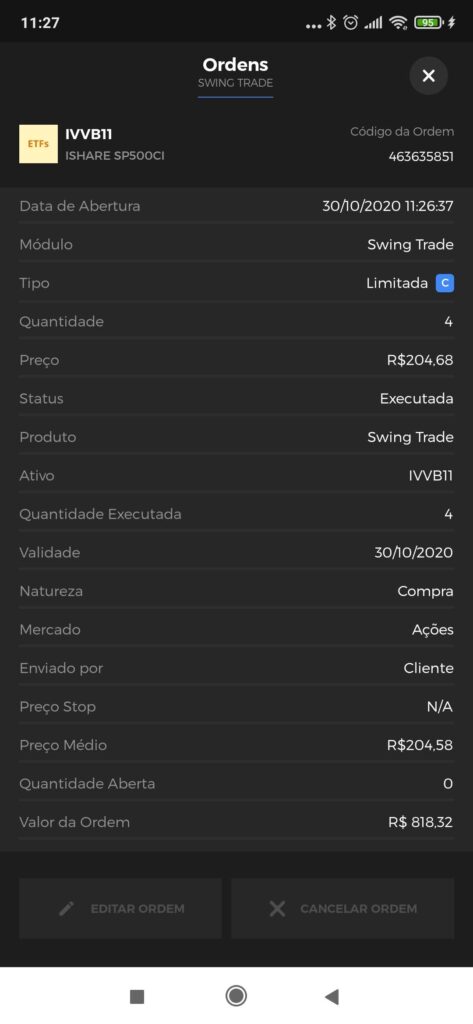Close the Ordens details panel
473x1024 pixels.
(x=428, y=76)
